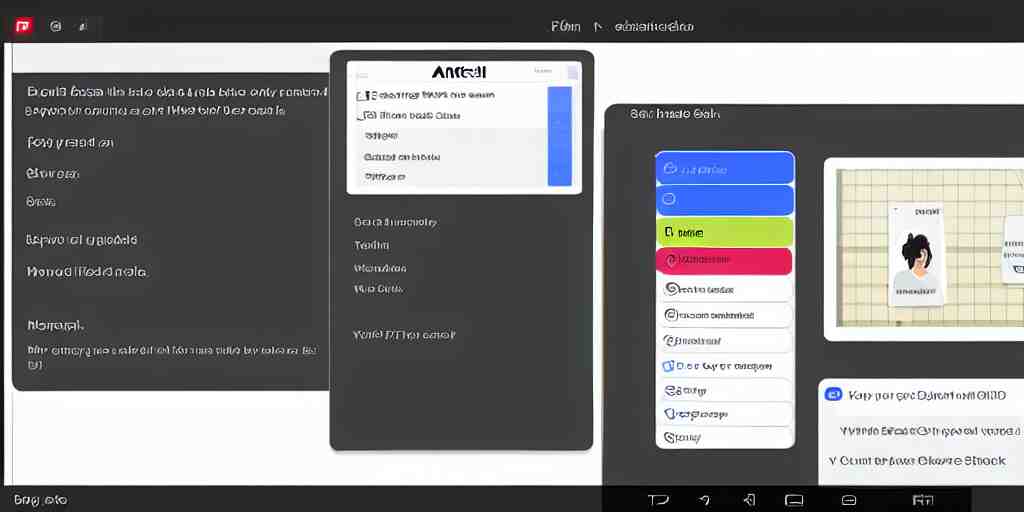Toggle the second checkbox in the white popup list
The image size is (1024, 512).
click(361, 115)
